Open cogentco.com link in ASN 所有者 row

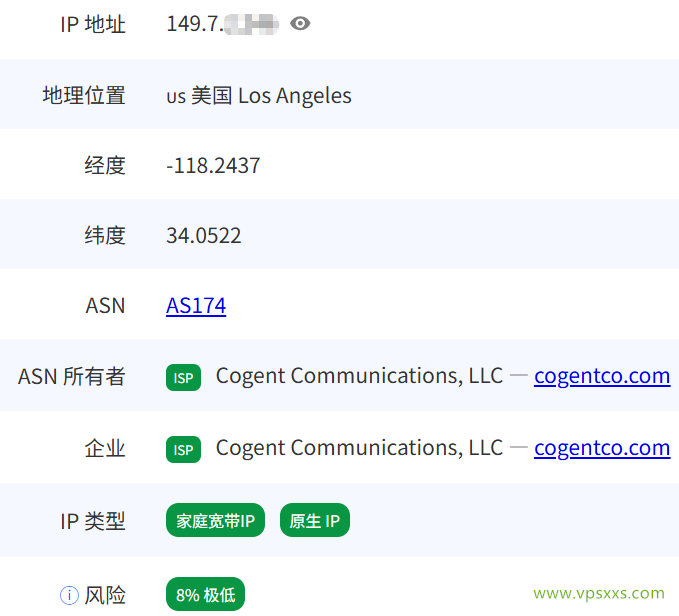tap(602, 376)
